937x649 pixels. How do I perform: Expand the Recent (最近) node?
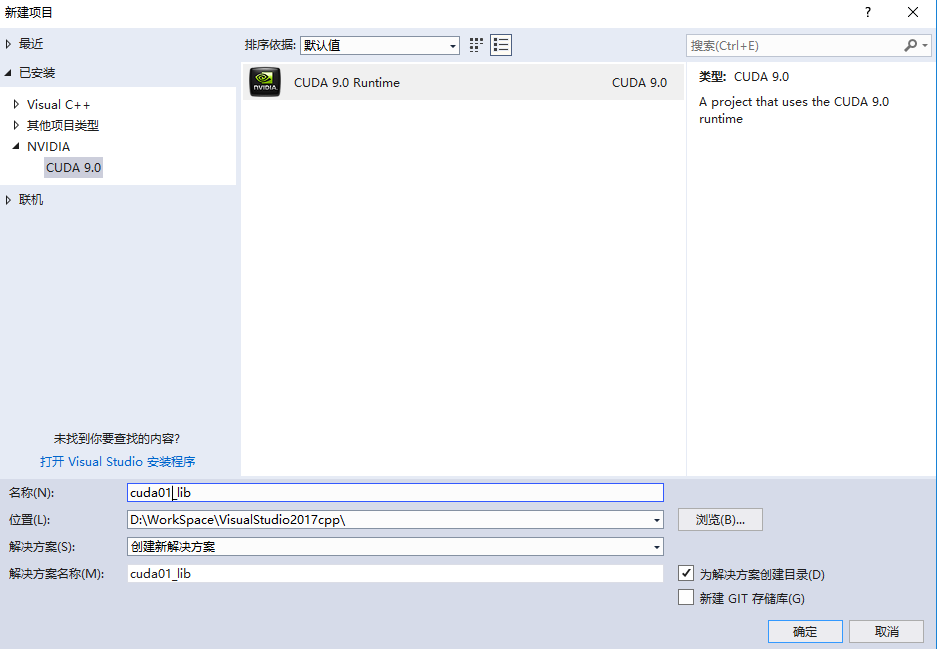tap(8, 44)
